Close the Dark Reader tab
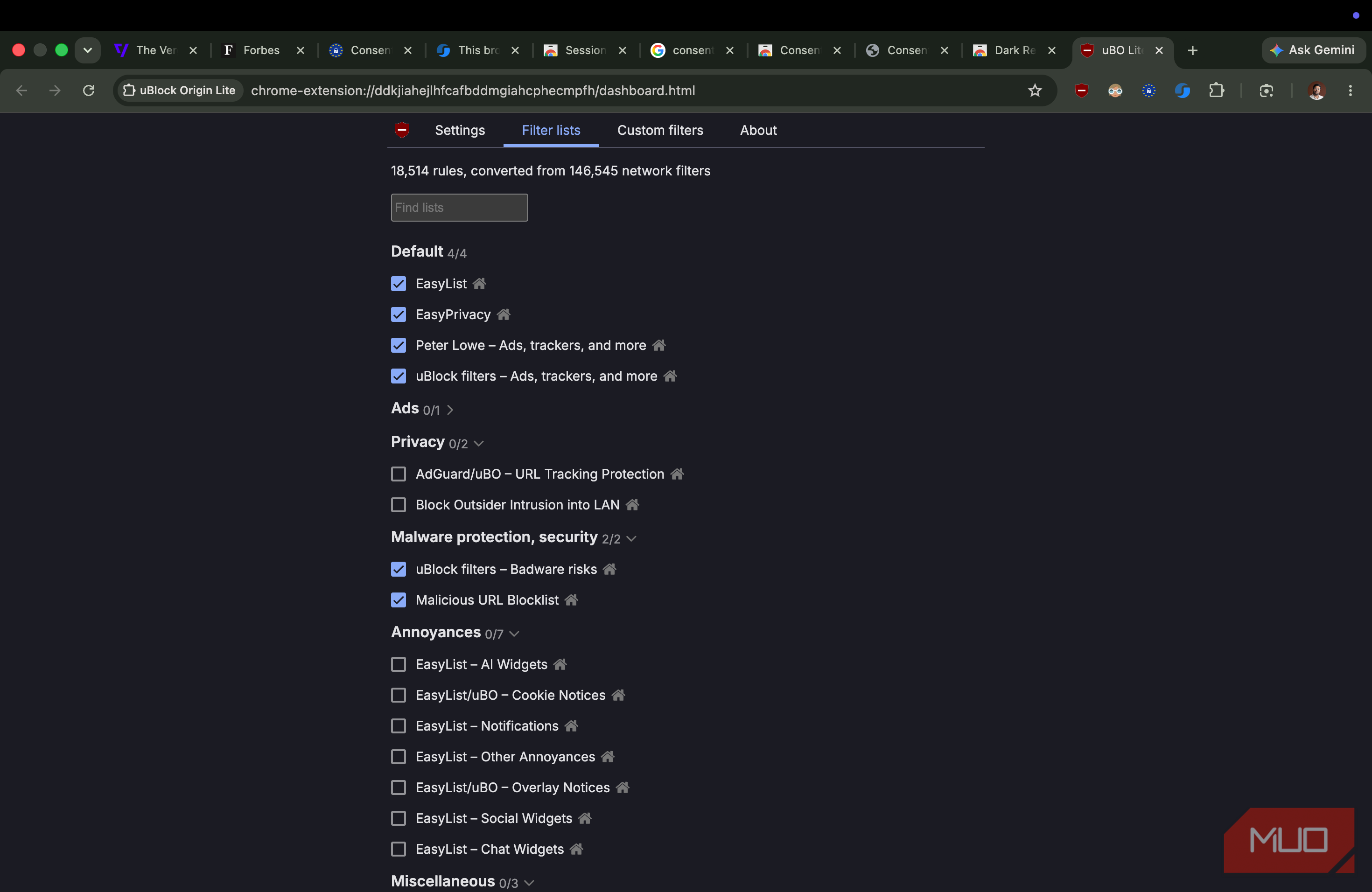1372x892 pixels. click(1051, 50)
